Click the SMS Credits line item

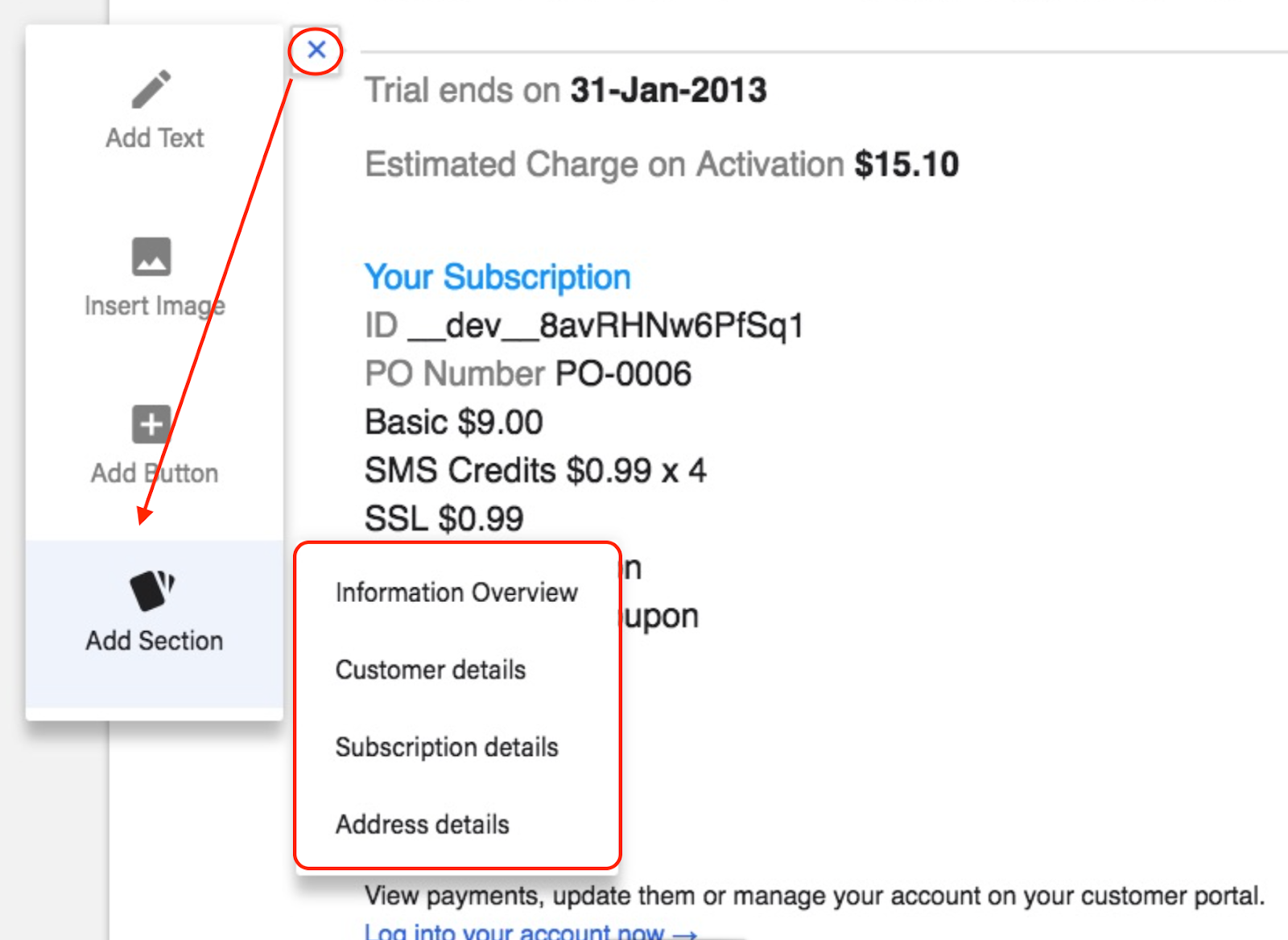535,471
